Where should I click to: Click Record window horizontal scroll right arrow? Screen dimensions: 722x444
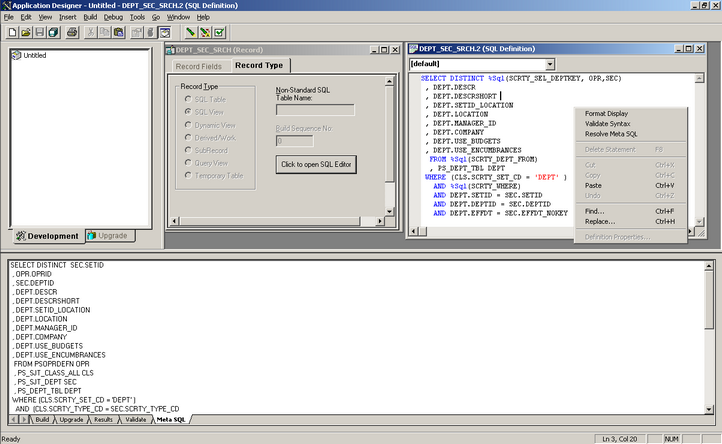point(380,221)
